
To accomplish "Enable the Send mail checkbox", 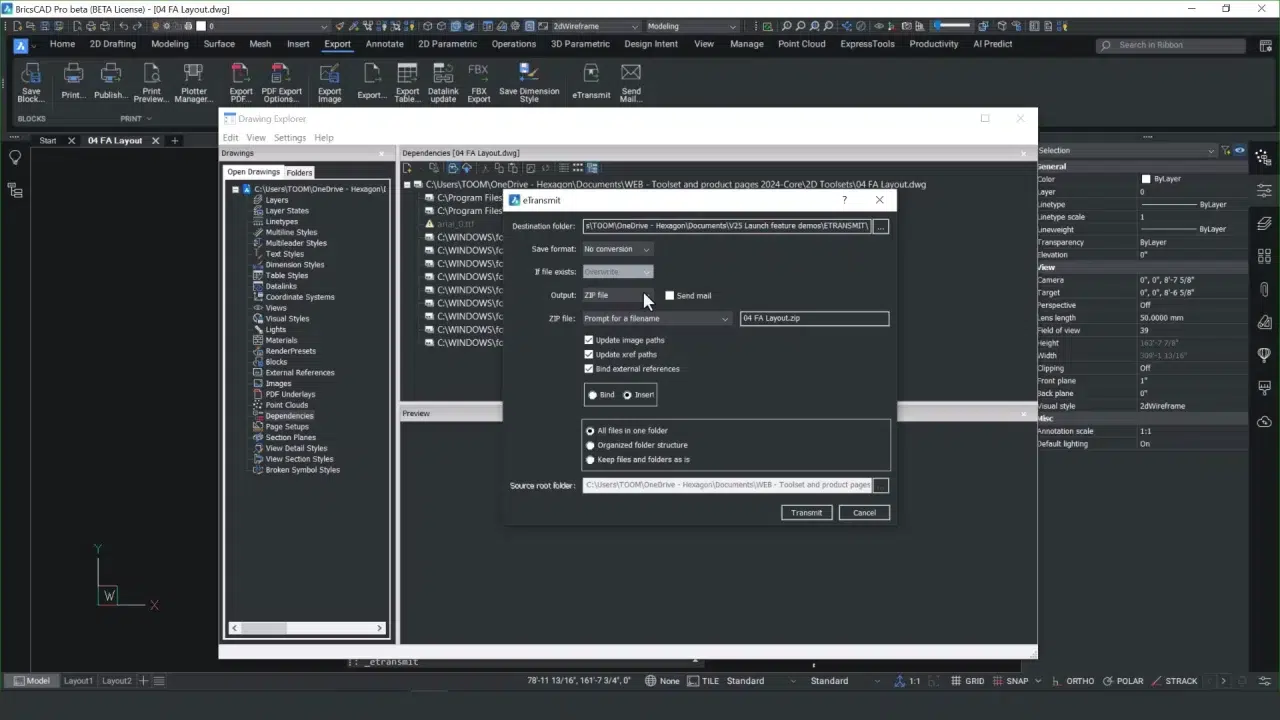I will pyautogui.click(x=670, y=296).
